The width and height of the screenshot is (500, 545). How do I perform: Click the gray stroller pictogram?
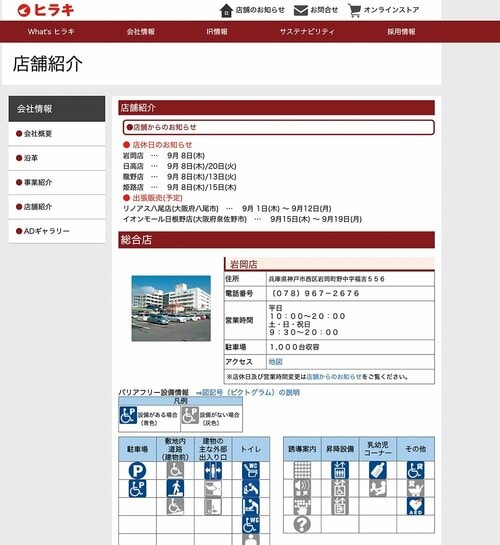click(x=416, y=488)
